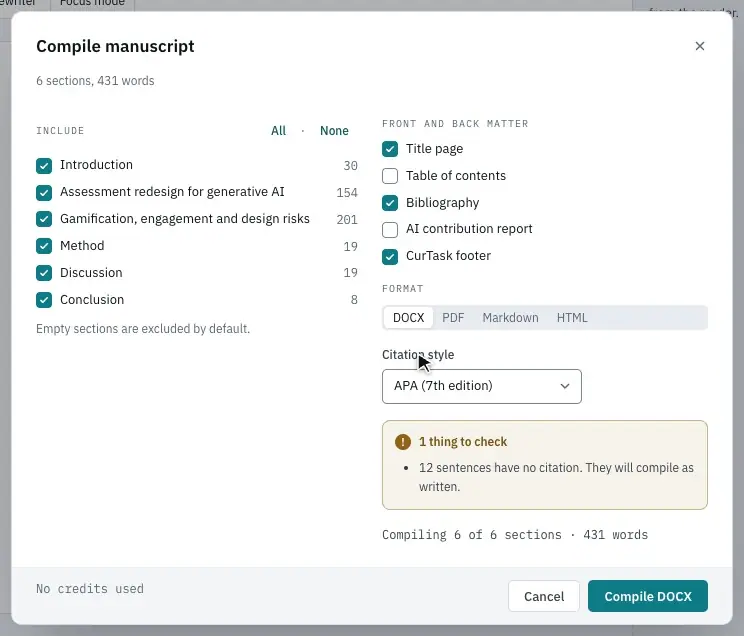This screenshot has height=636, width=744.
Task: Click the None link to deselect sections
Action: [334, 131]
